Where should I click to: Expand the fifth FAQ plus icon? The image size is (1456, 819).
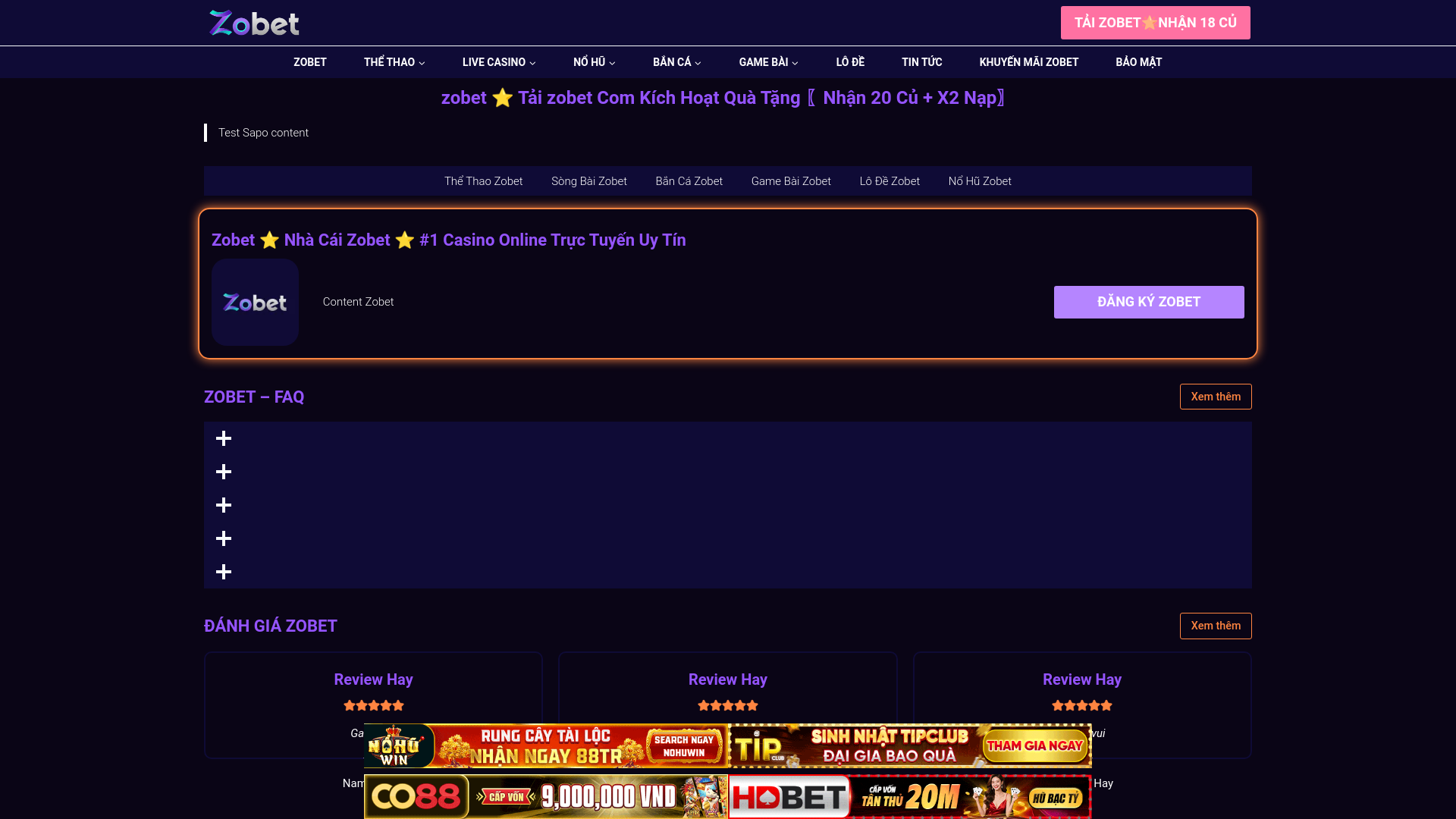coord(224,572)
